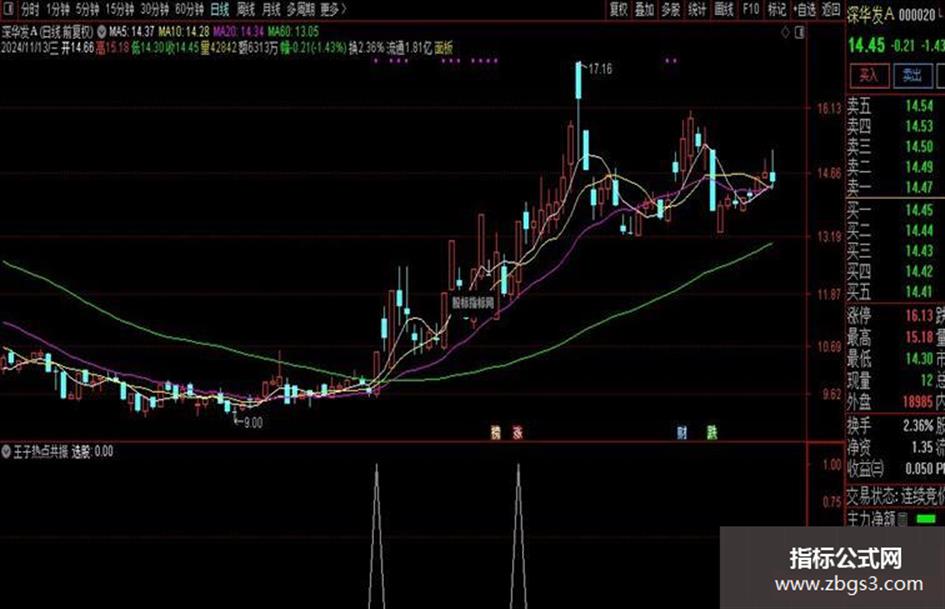
Task: Click the MA60: 13.05 legend value
Action: (294, 31)
